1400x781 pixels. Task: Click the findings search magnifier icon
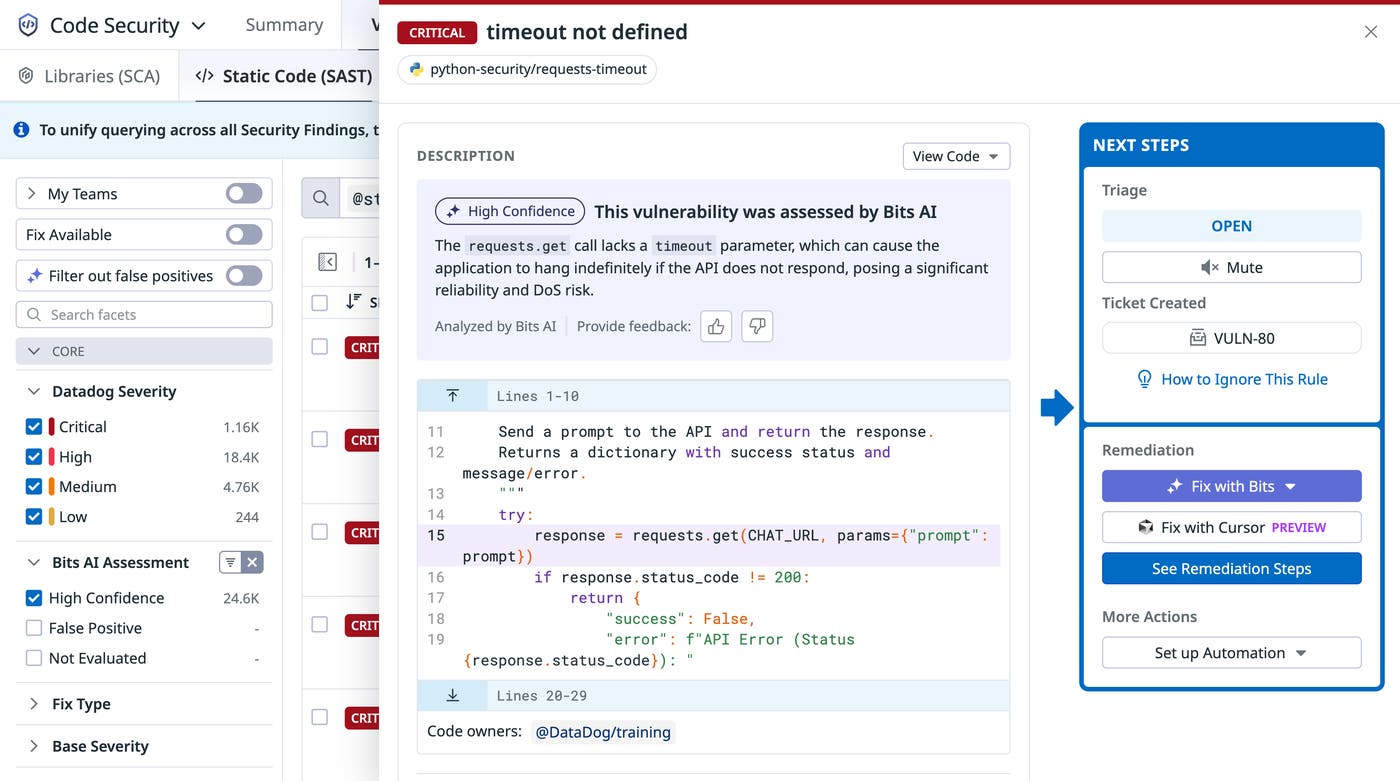coord(321,198)
